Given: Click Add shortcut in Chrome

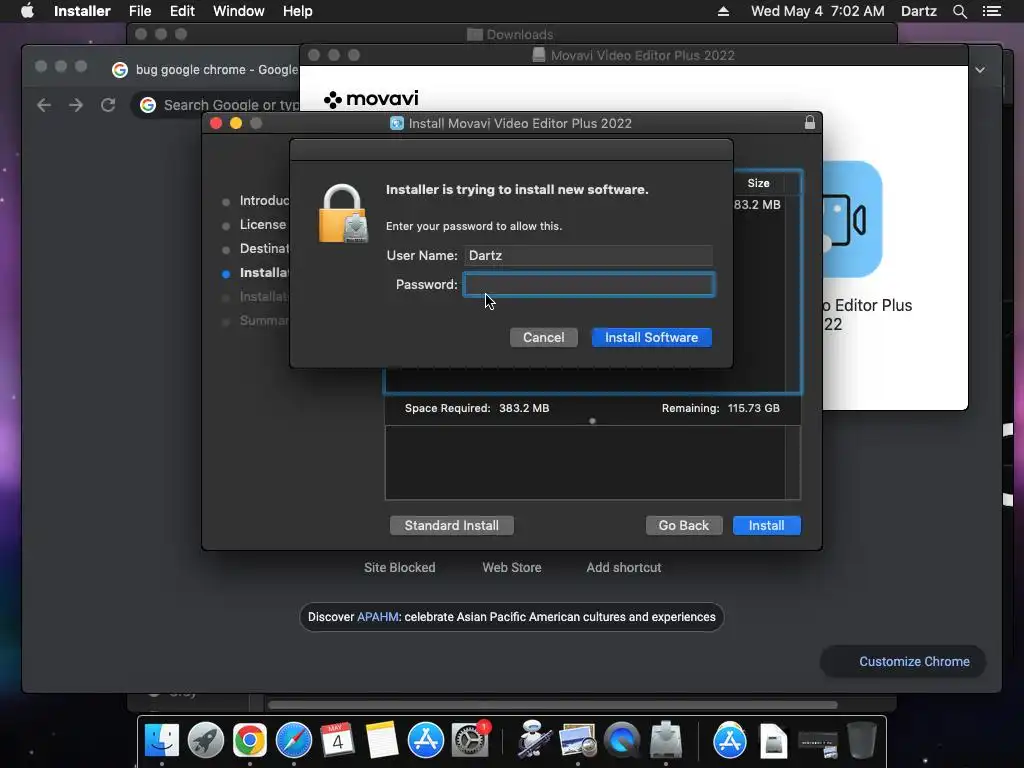Looking at the screenshot, I should pyautogui.click(x=624, y=568).
